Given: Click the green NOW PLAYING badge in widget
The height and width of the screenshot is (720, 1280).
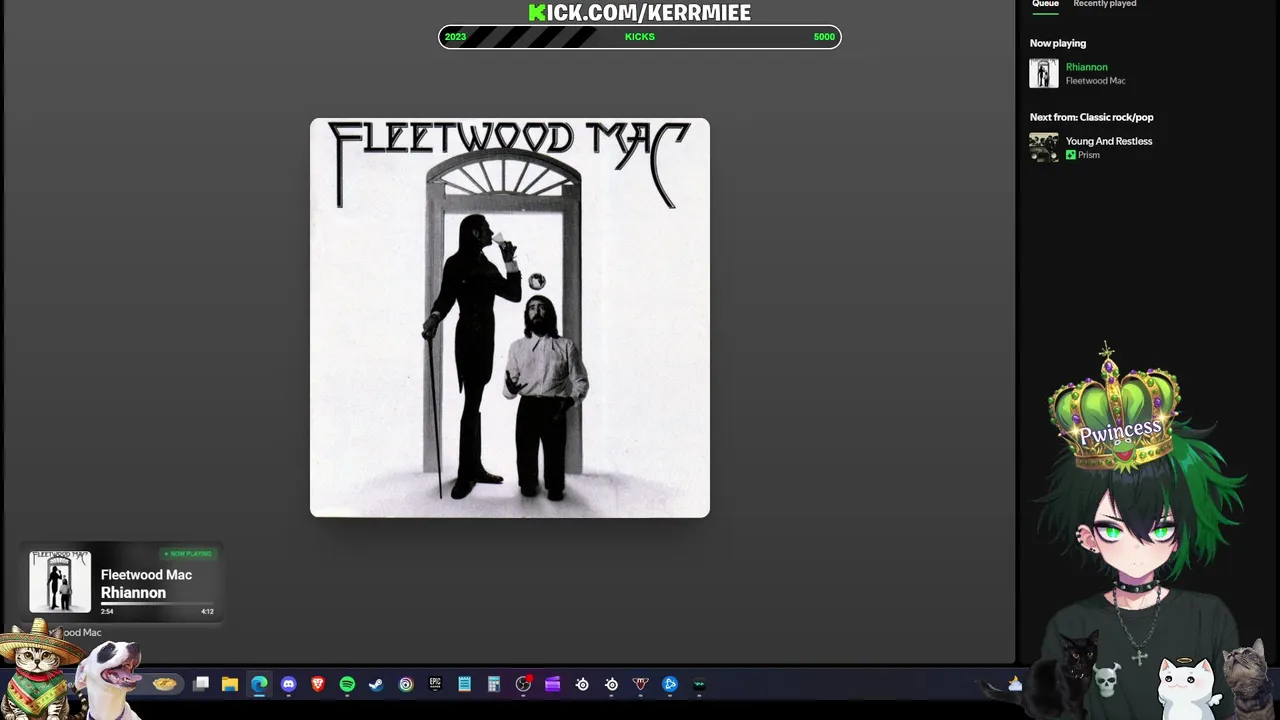Looking at the screenshot, I should coord(188,554).
